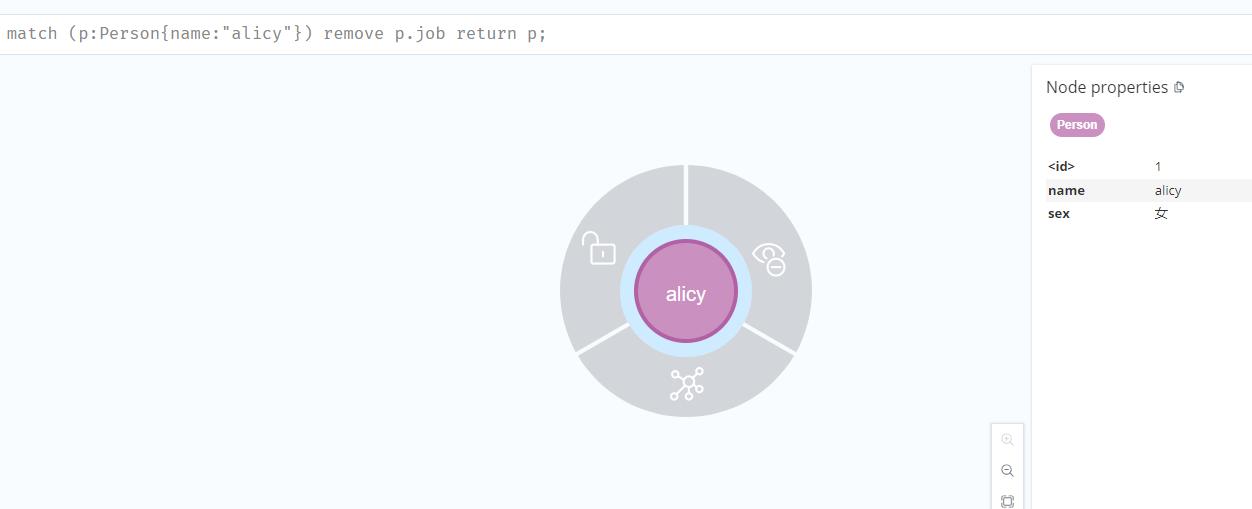
Task: Click "match" keyword at query start
Action: click(x=32, y=34)
